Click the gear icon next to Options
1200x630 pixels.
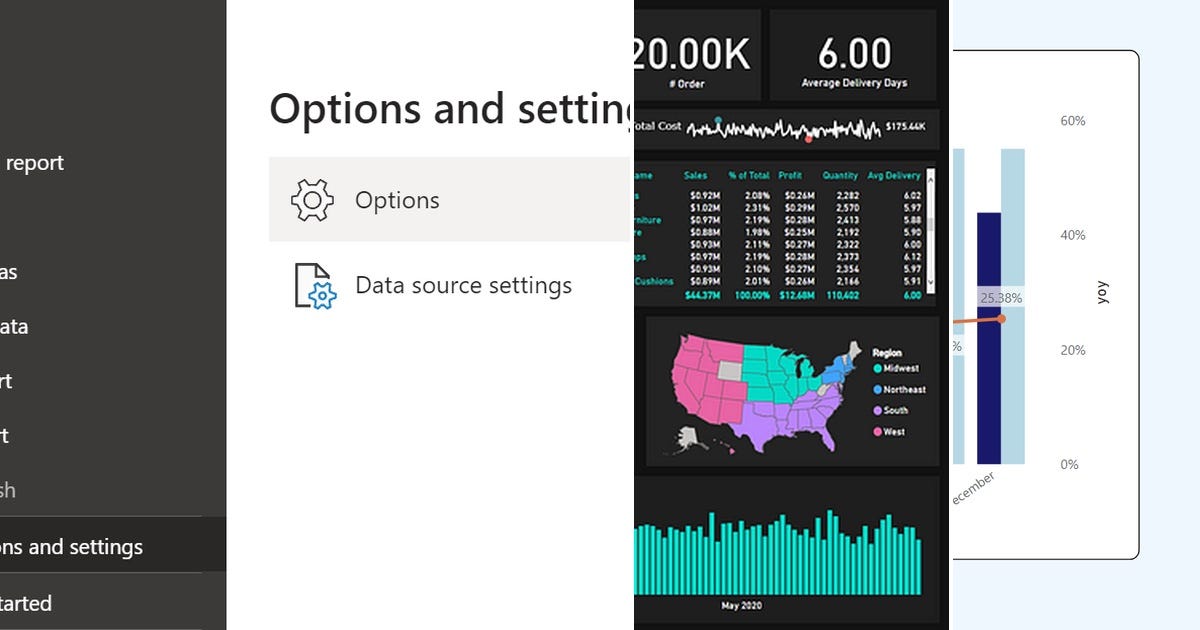(x=311, y=200)
